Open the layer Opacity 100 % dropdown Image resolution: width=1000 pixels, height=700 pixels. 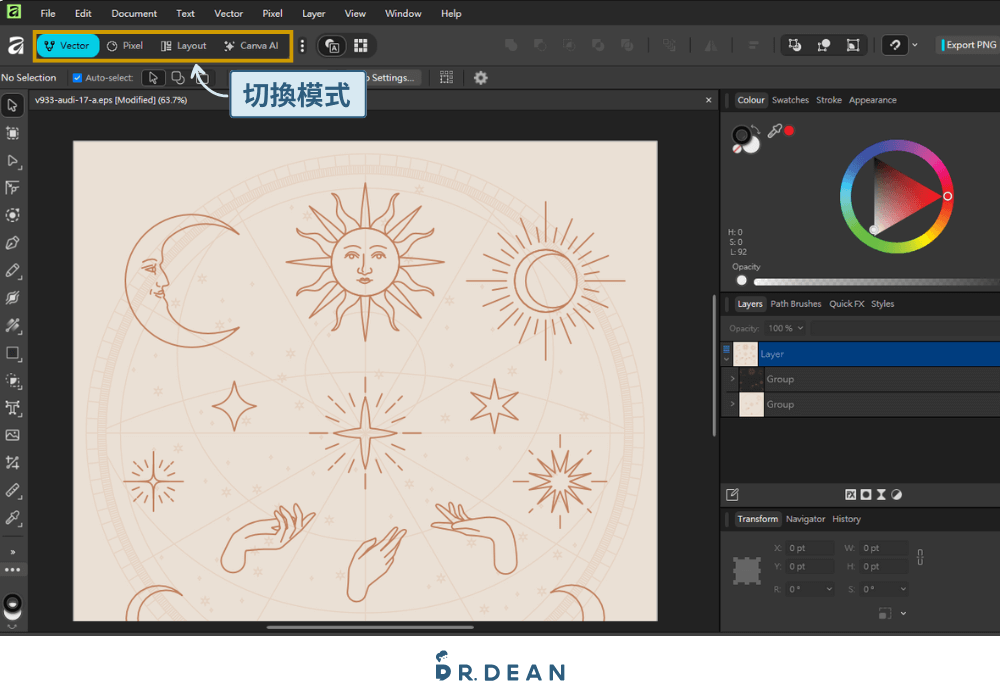coord(785,328)
